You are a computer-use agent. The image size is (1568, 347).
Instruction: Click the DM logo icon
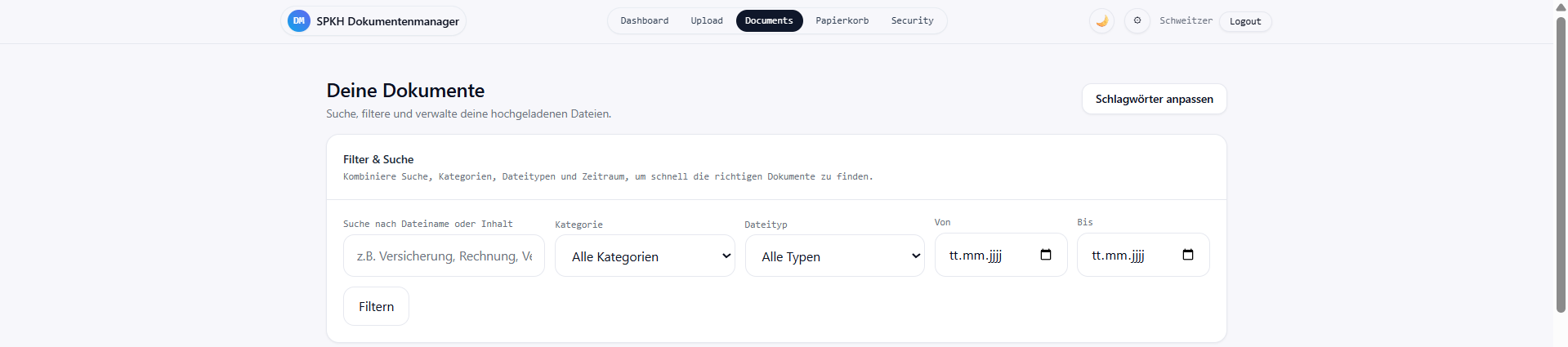pos(299,21)
